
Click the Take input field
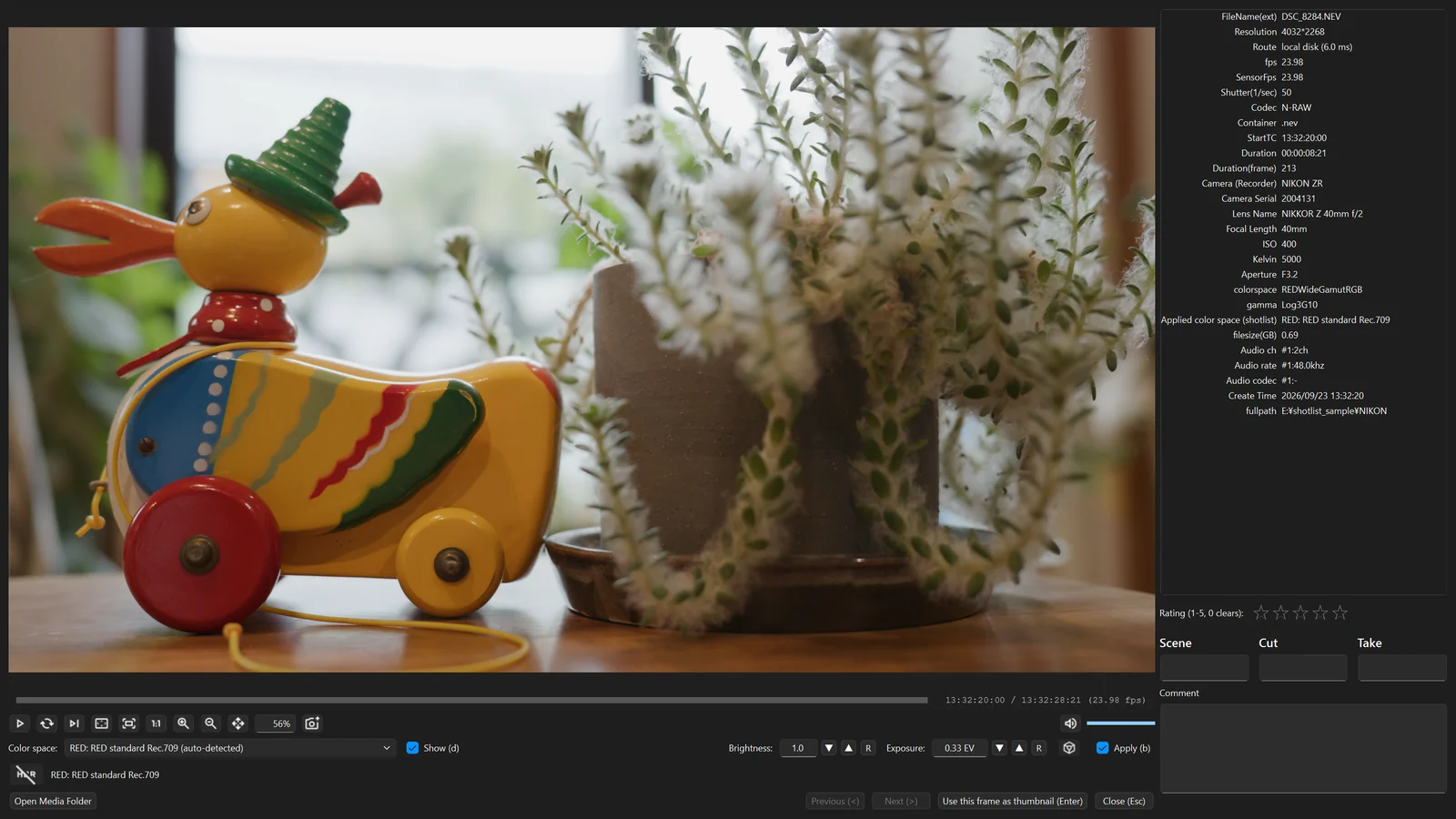tap(1401, 667)
